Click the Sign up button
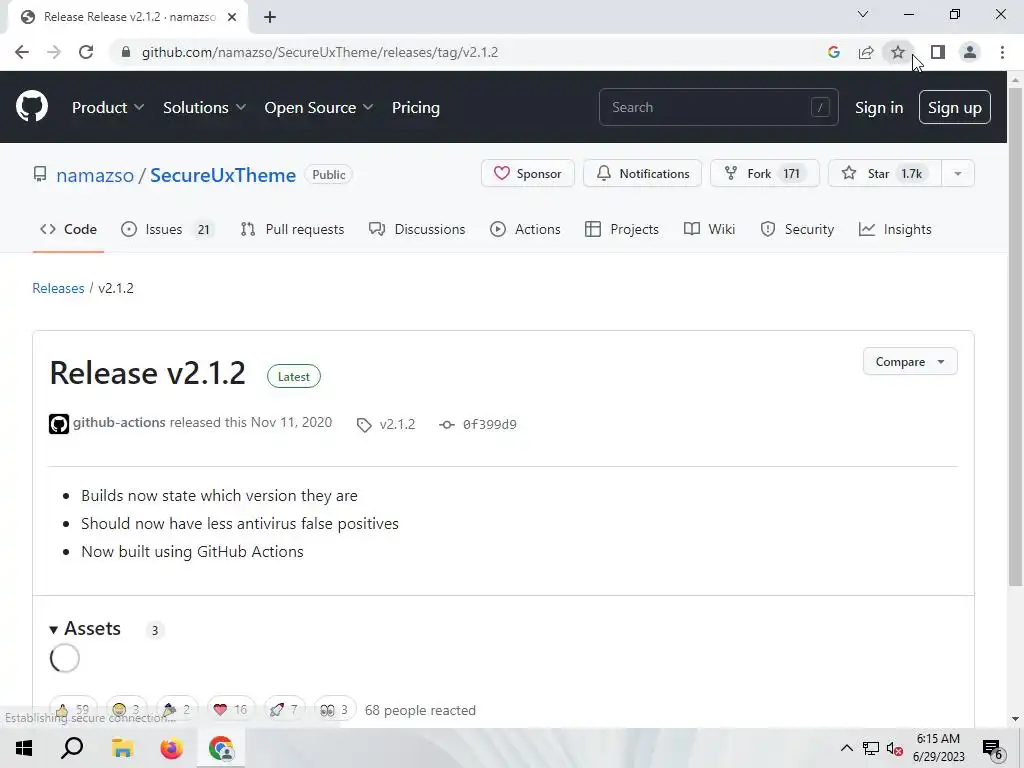 point(955,107)
